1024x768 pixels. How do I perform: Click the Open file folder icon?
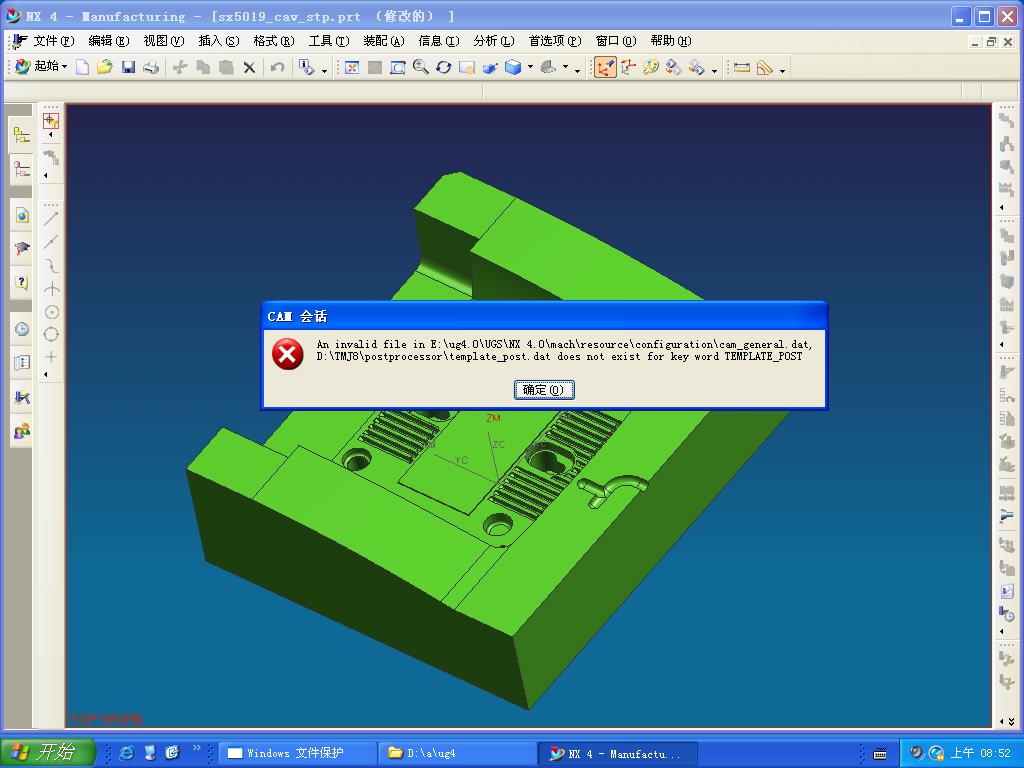click(x=104, y=67)
